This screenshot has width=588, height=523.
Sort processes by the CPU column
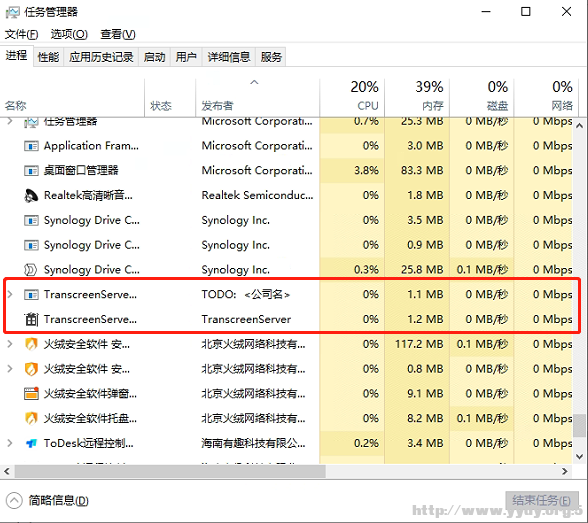tap(352, 97)
